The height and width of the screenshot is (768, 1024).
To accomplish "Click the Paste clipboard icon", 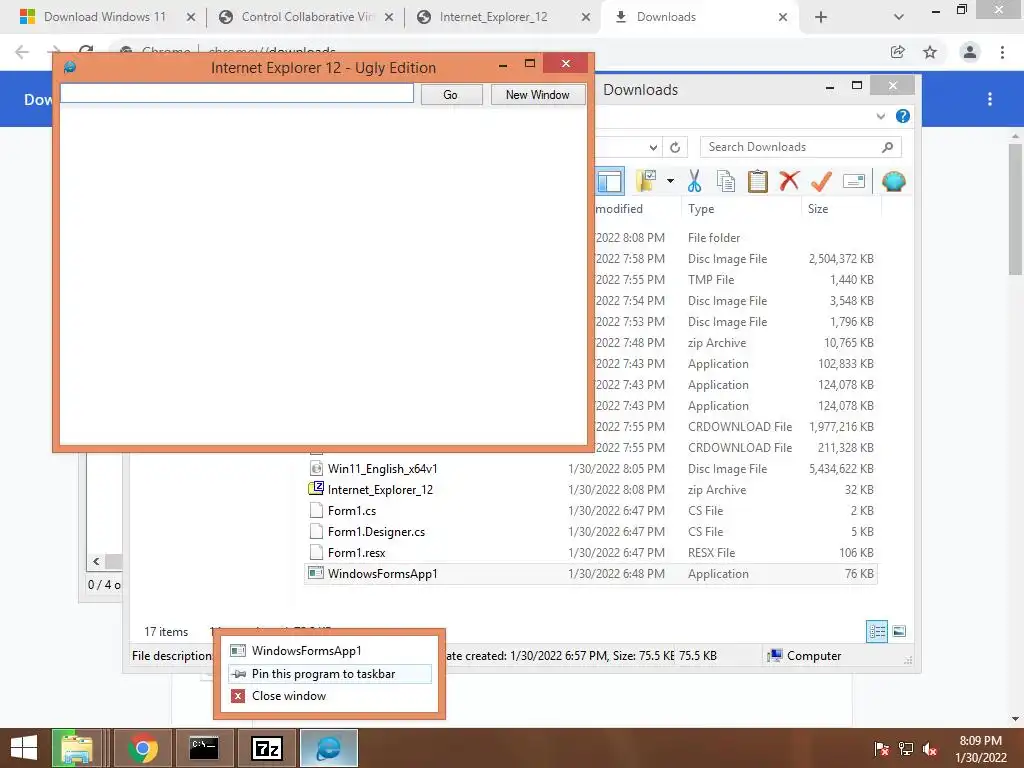I will point(758,181).
